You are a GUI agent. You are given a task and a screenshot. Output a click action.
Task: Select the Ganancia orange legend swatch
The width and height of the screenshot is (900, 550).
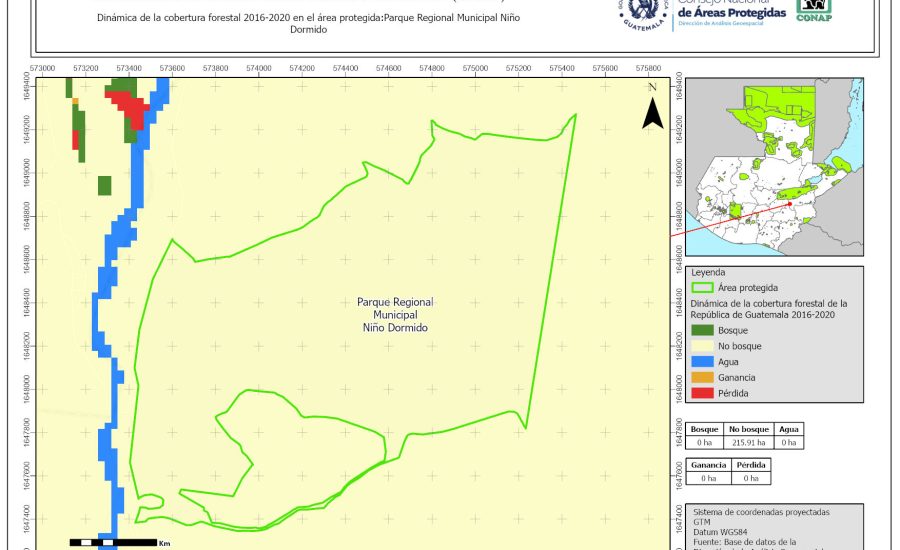point(704,377)
